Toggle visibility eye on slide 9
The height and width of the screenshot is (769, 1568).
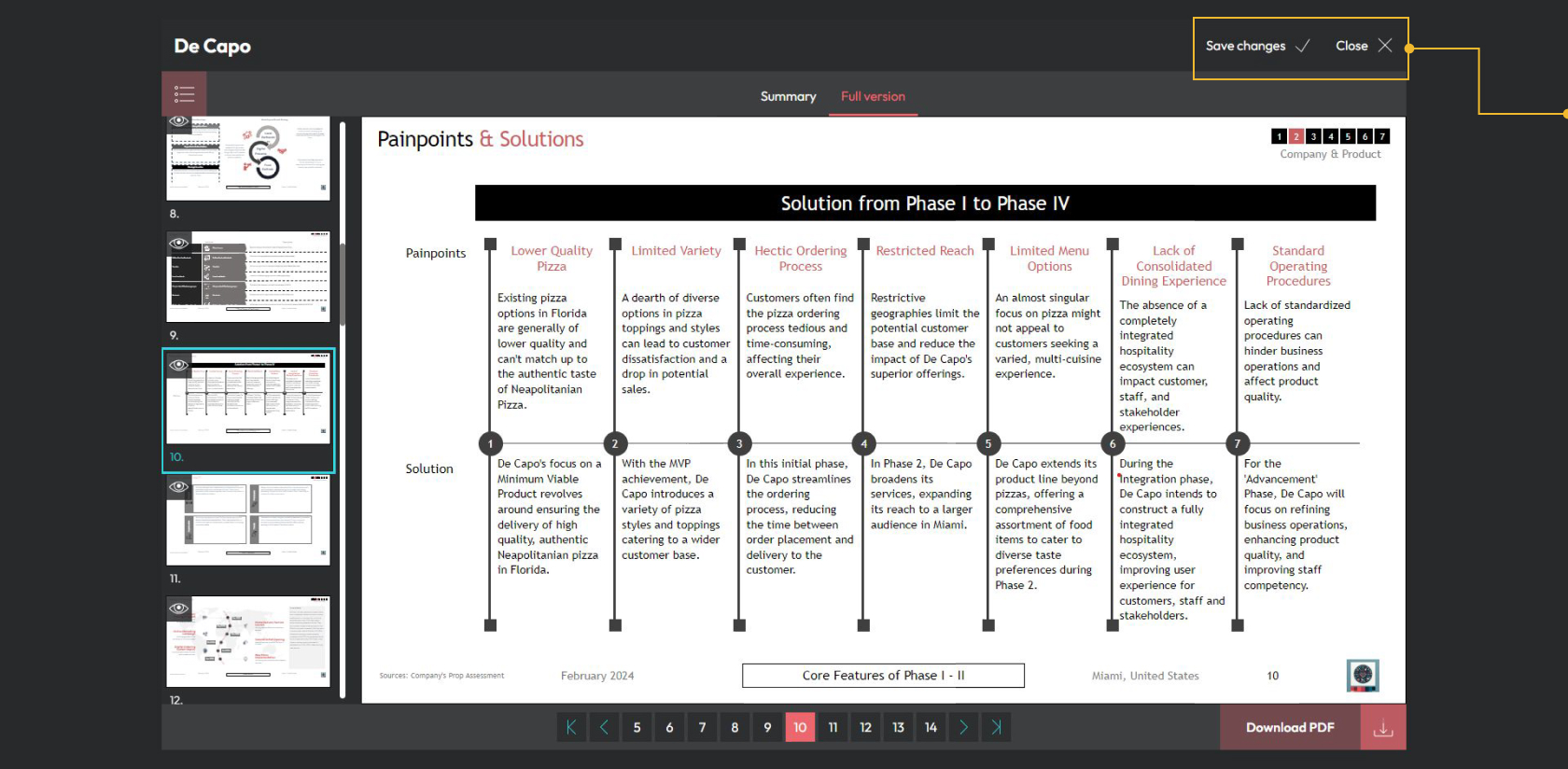178,244
